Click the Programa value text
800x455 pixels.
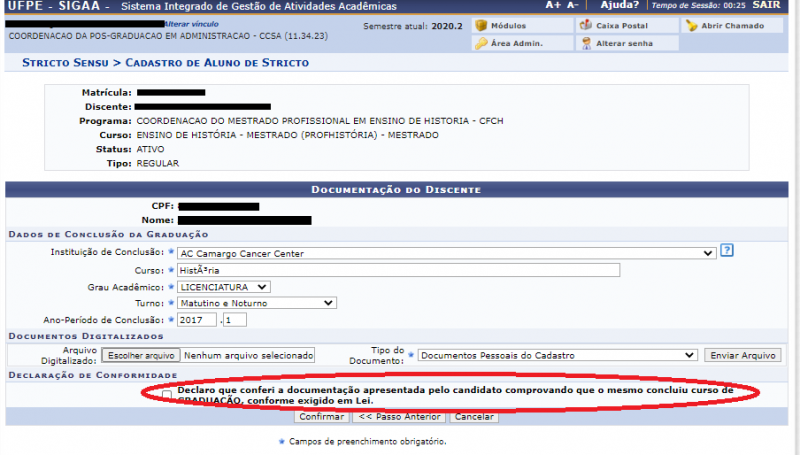click(320, 121)
